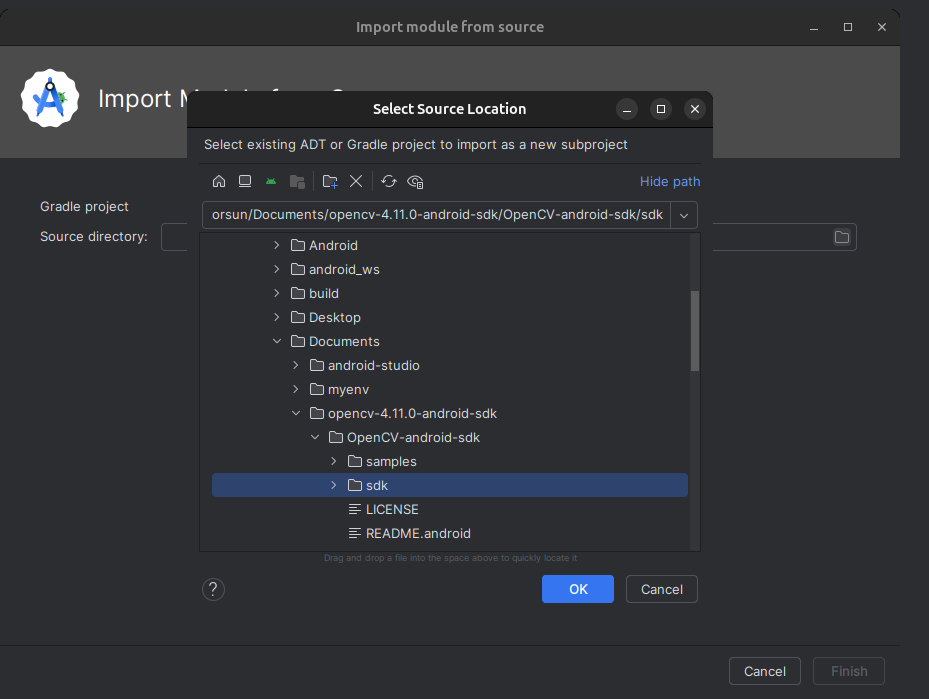Go to the home directory icon
929x699 pixels.
pos(219,181)
